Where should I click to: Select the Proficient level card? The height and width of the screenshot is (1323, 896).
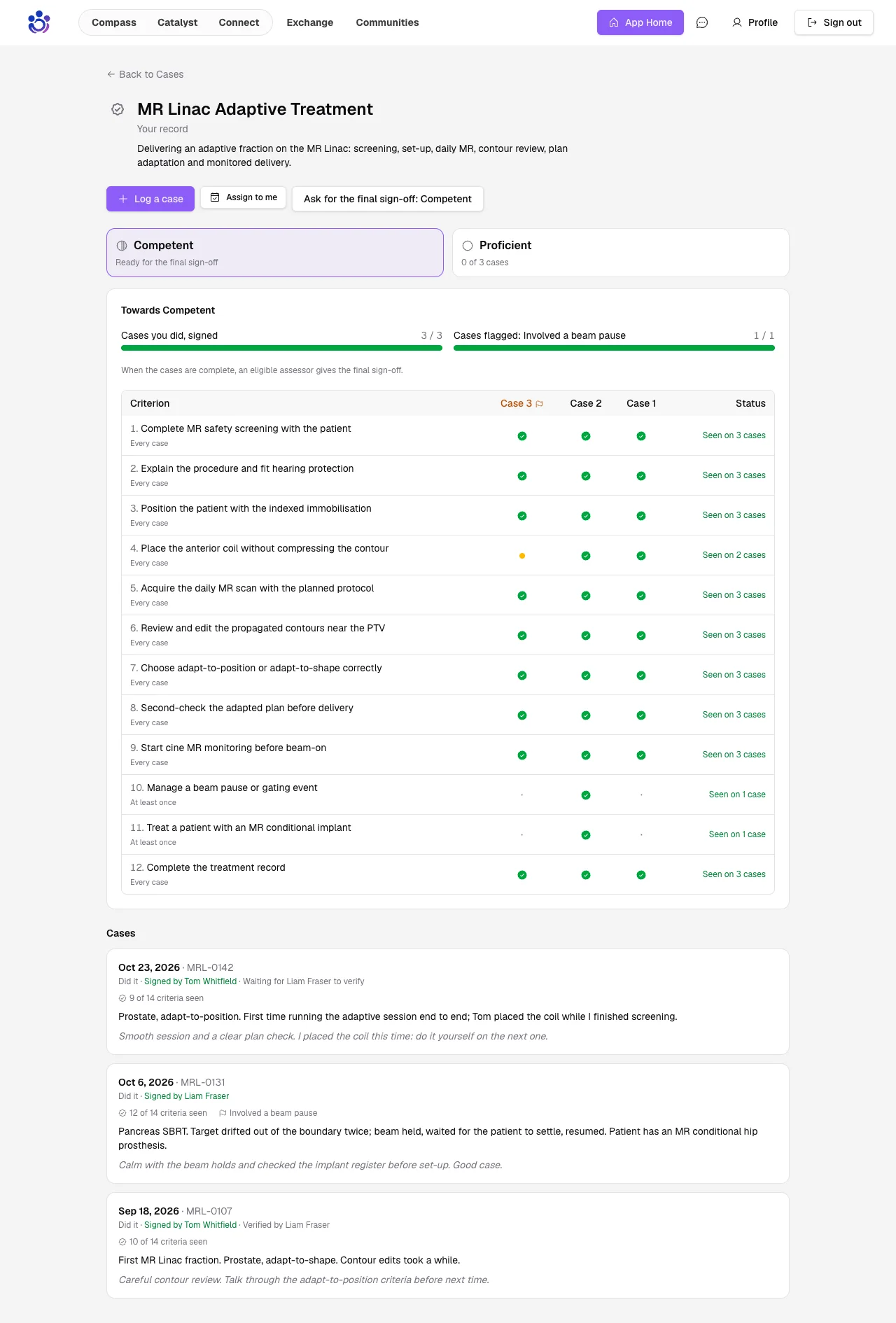[x=621, y=253]
